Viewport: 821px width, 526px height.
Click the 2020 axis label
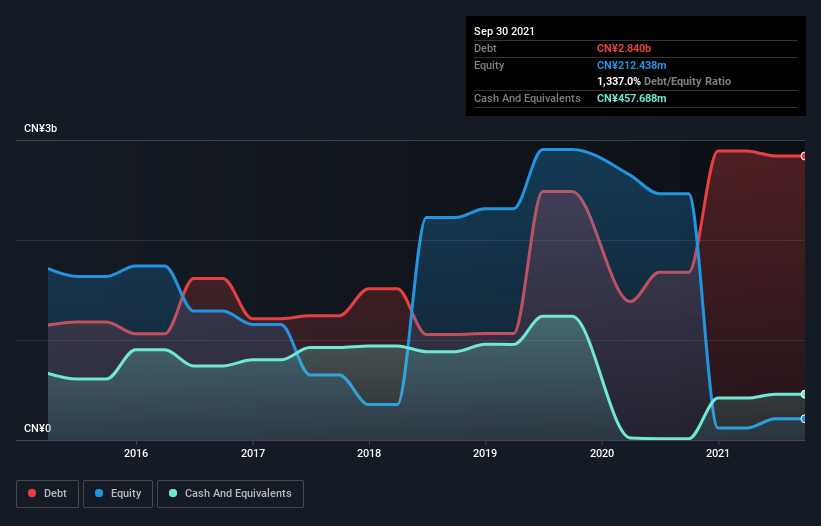click(602, 453)
